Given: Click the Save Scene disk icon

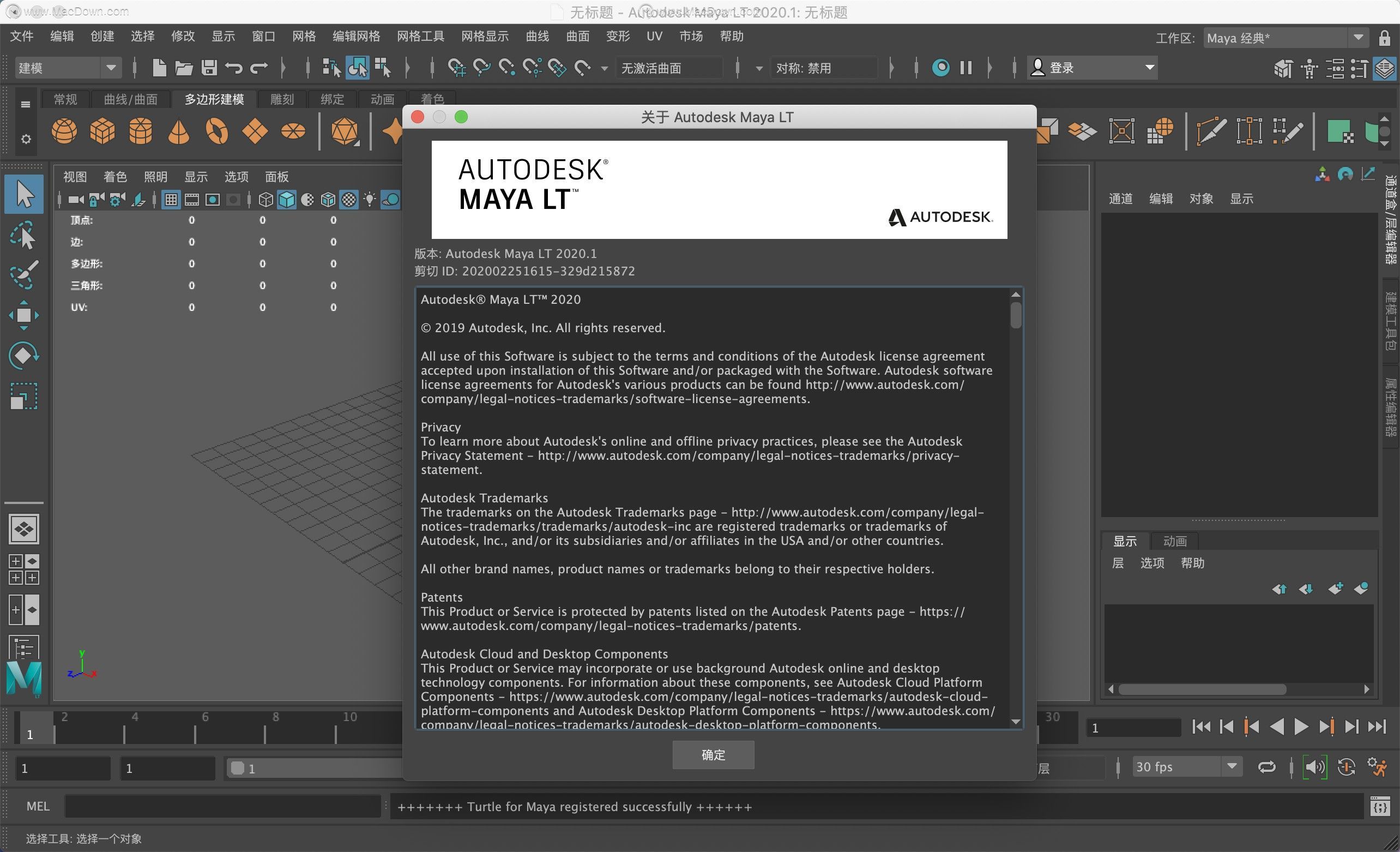Looking at the screenshot, I should 209,68.
